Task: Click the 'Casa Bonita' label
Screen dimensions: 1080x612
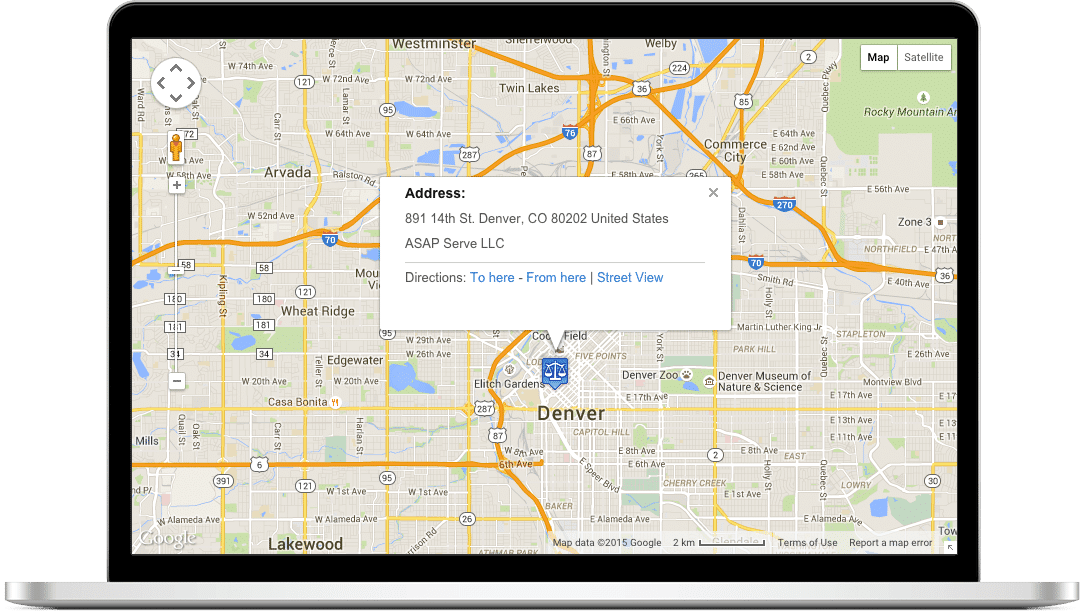Action: tap(298, 402)
